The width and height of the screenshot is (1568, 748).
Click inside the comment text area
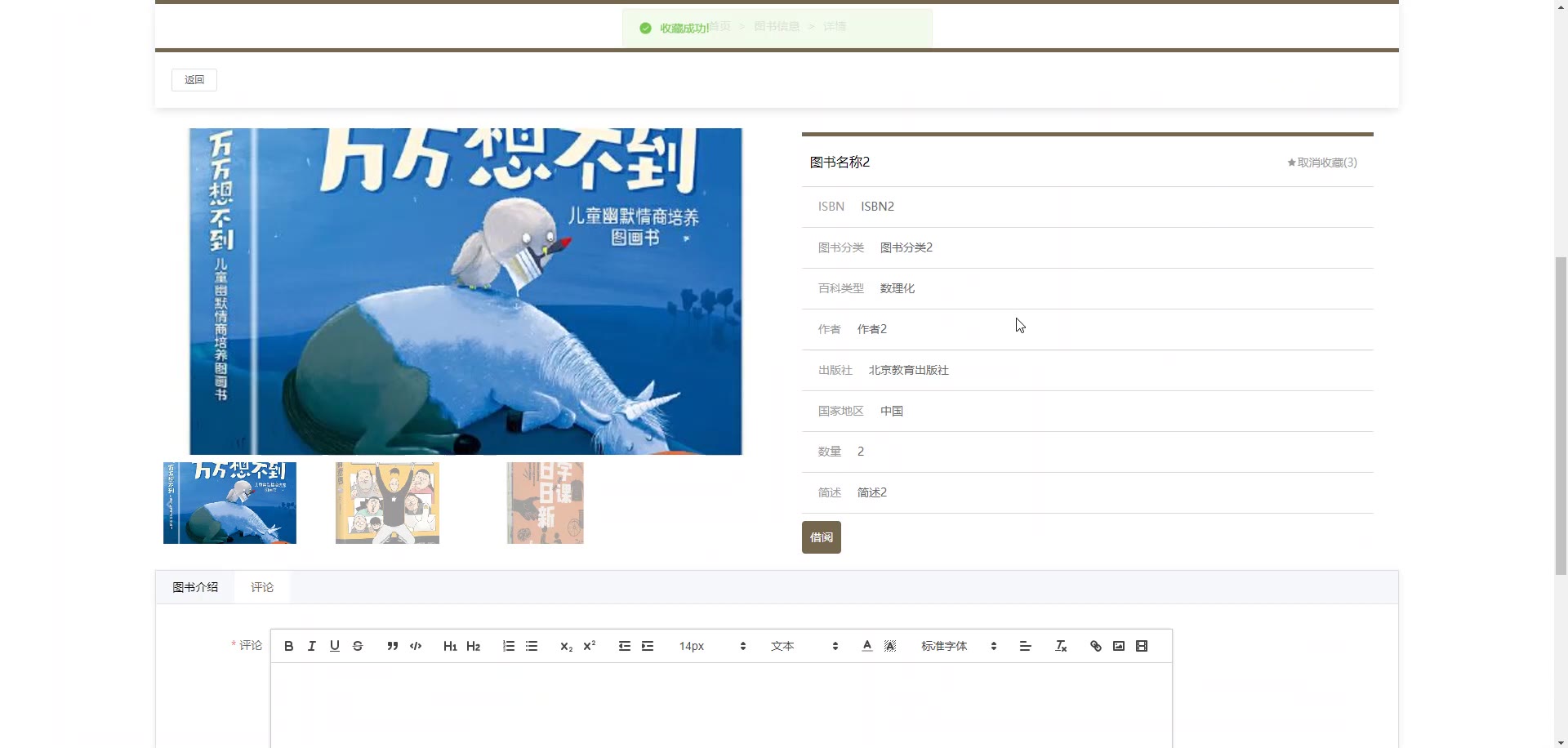[x=721, y=706]
